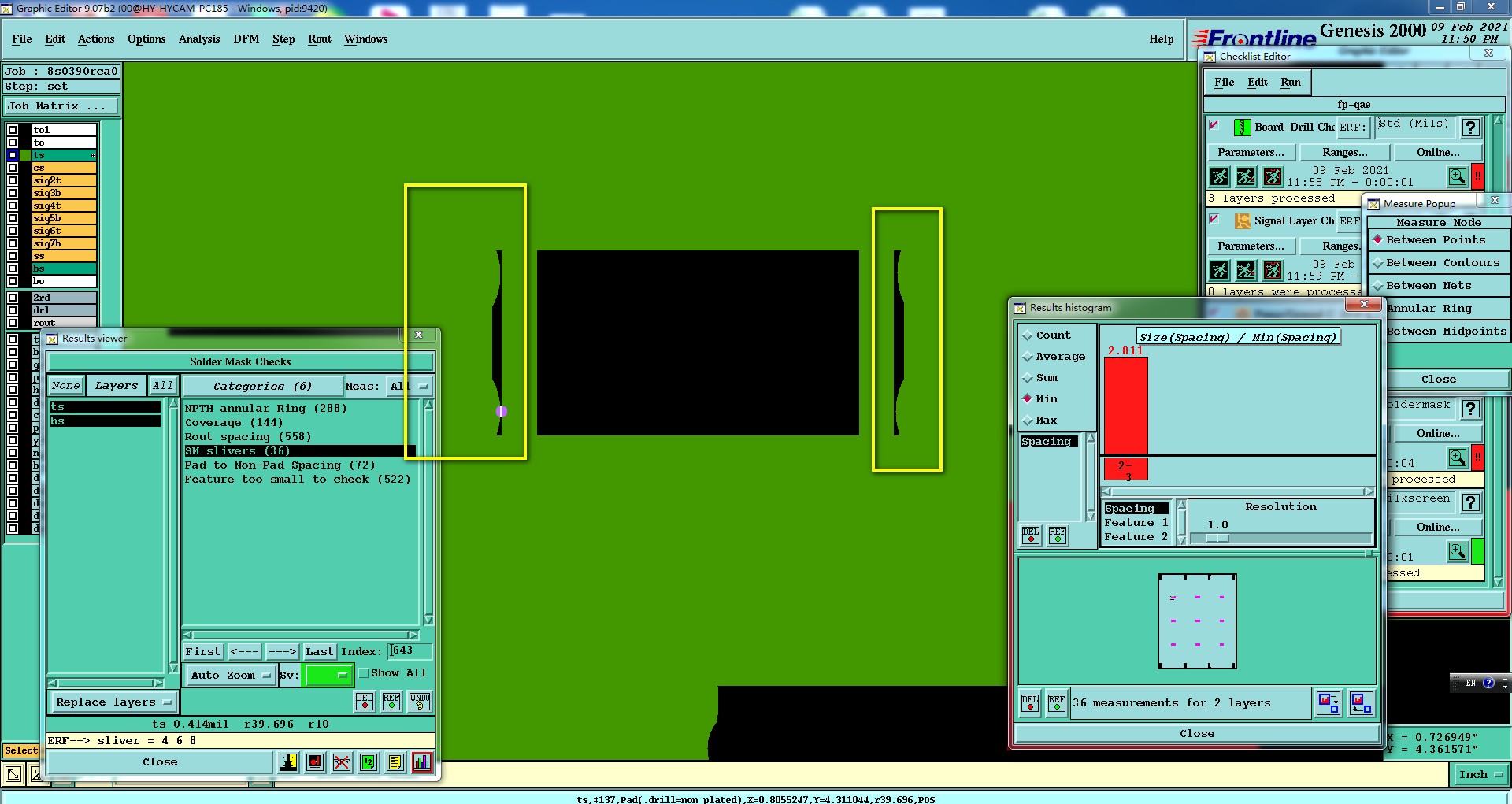This screenshot has height=804, width=1512.
Task: Open Windows menu
Action: pos(366,39)
